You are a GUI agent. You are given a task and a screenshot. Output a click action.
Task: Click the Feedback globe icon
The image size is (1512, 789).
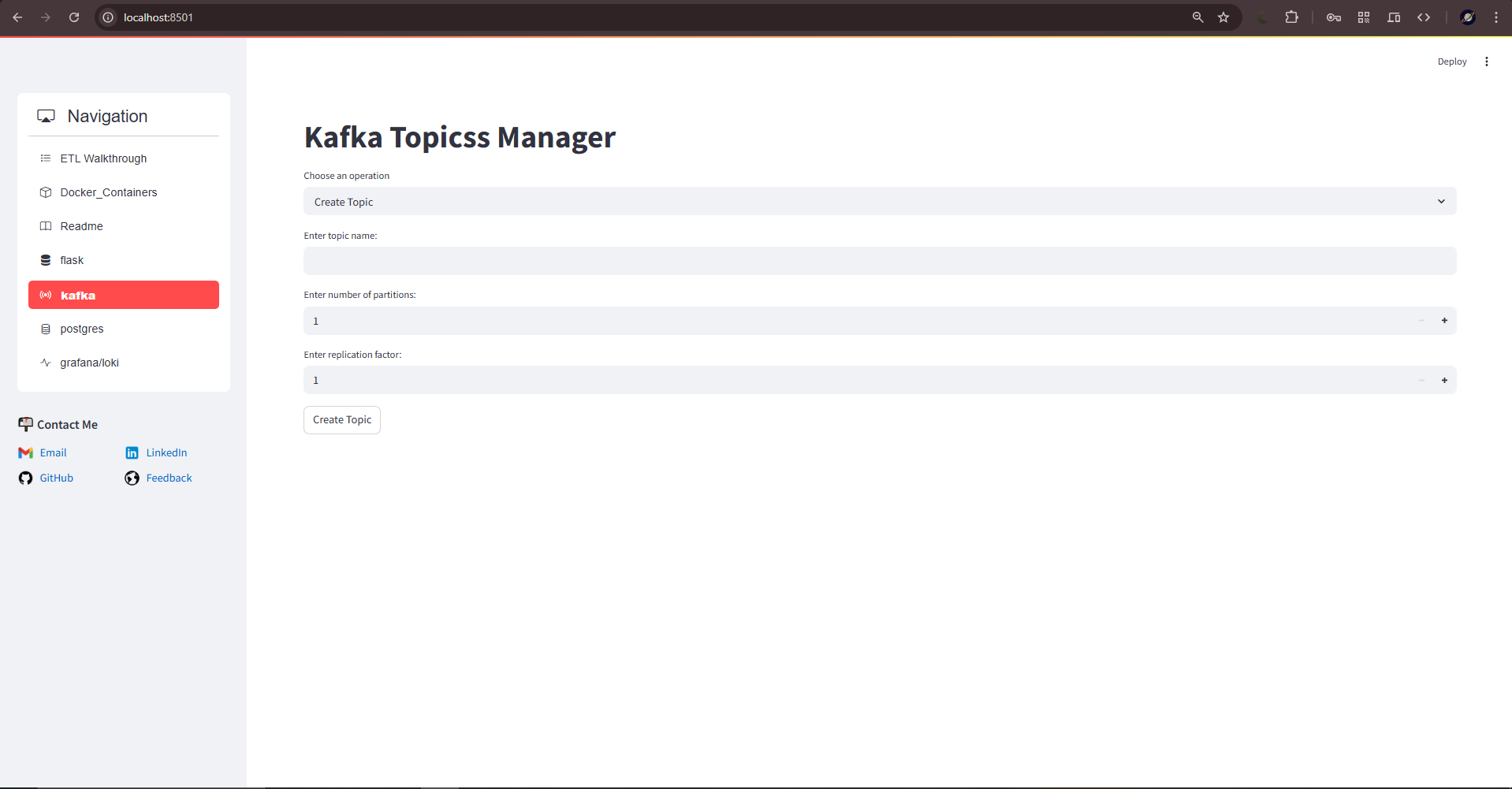pos(132,478)
